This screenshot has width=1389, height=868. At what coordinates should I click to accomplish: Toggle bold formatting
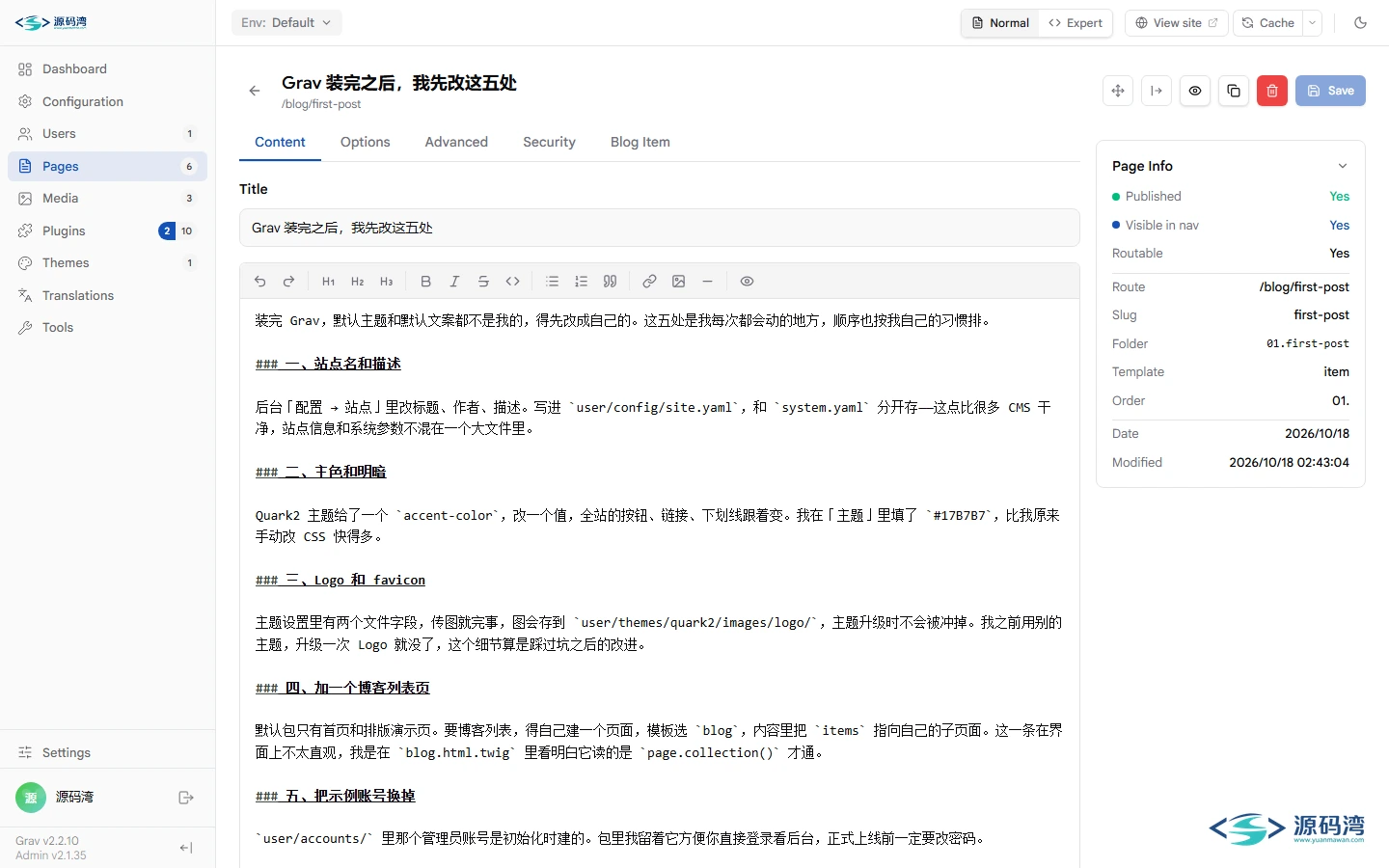[425, 282]
